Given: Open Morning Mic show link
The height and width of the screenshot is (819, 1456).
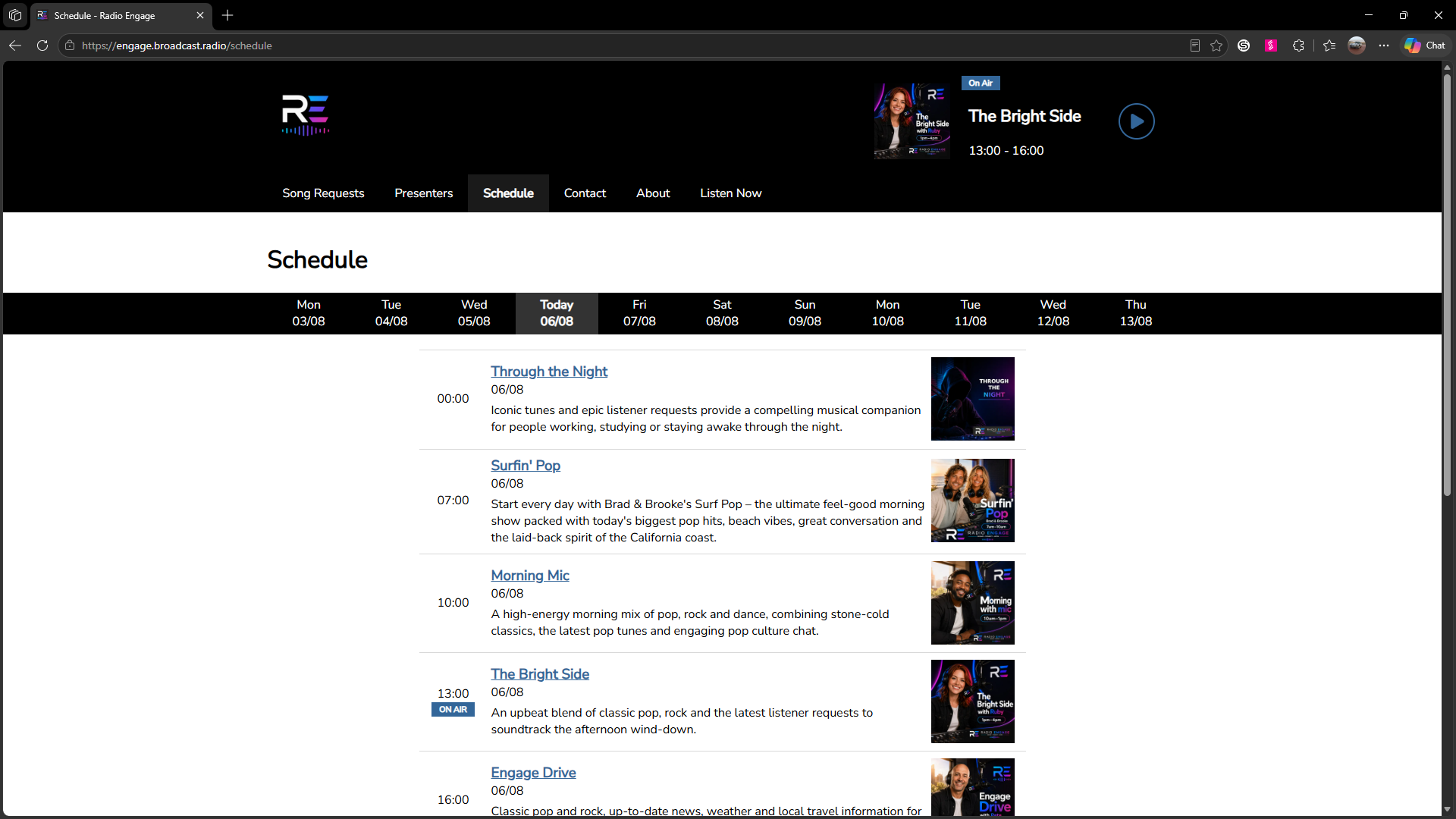Looking at the screenshot, I should pyautogui.click(x=530, y=576).
